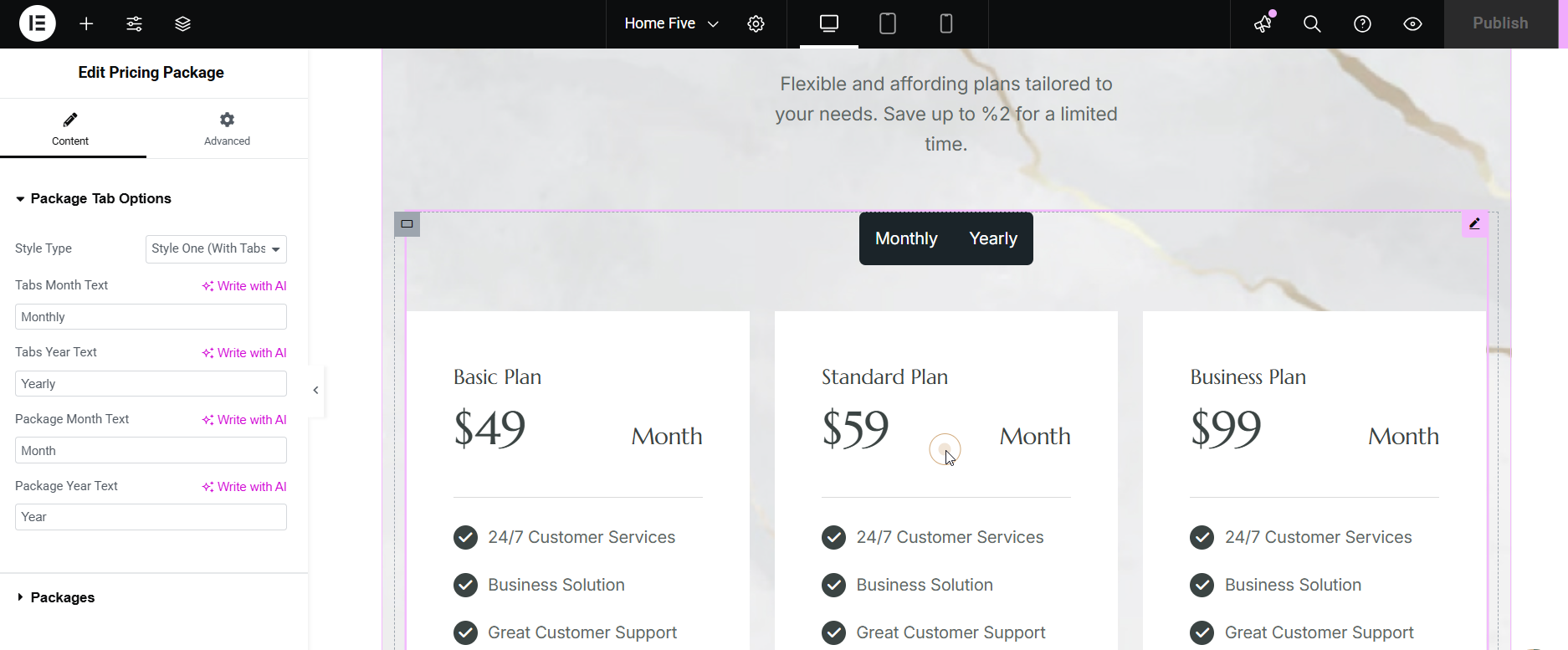Open Site Settings sliders icon
This screenshot has width=1568, height=650.
[x=134, y=24]
